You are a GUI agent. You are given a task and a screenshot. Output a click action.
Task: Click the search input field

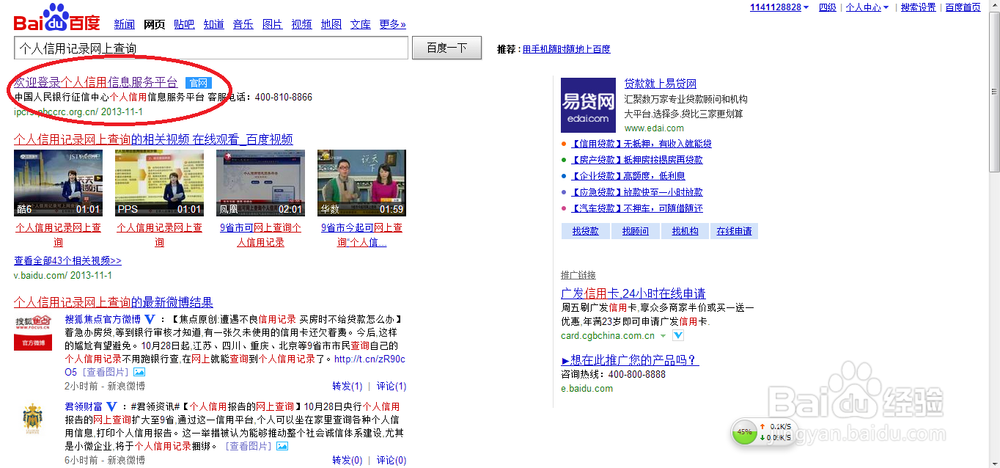tap(210, 48)
